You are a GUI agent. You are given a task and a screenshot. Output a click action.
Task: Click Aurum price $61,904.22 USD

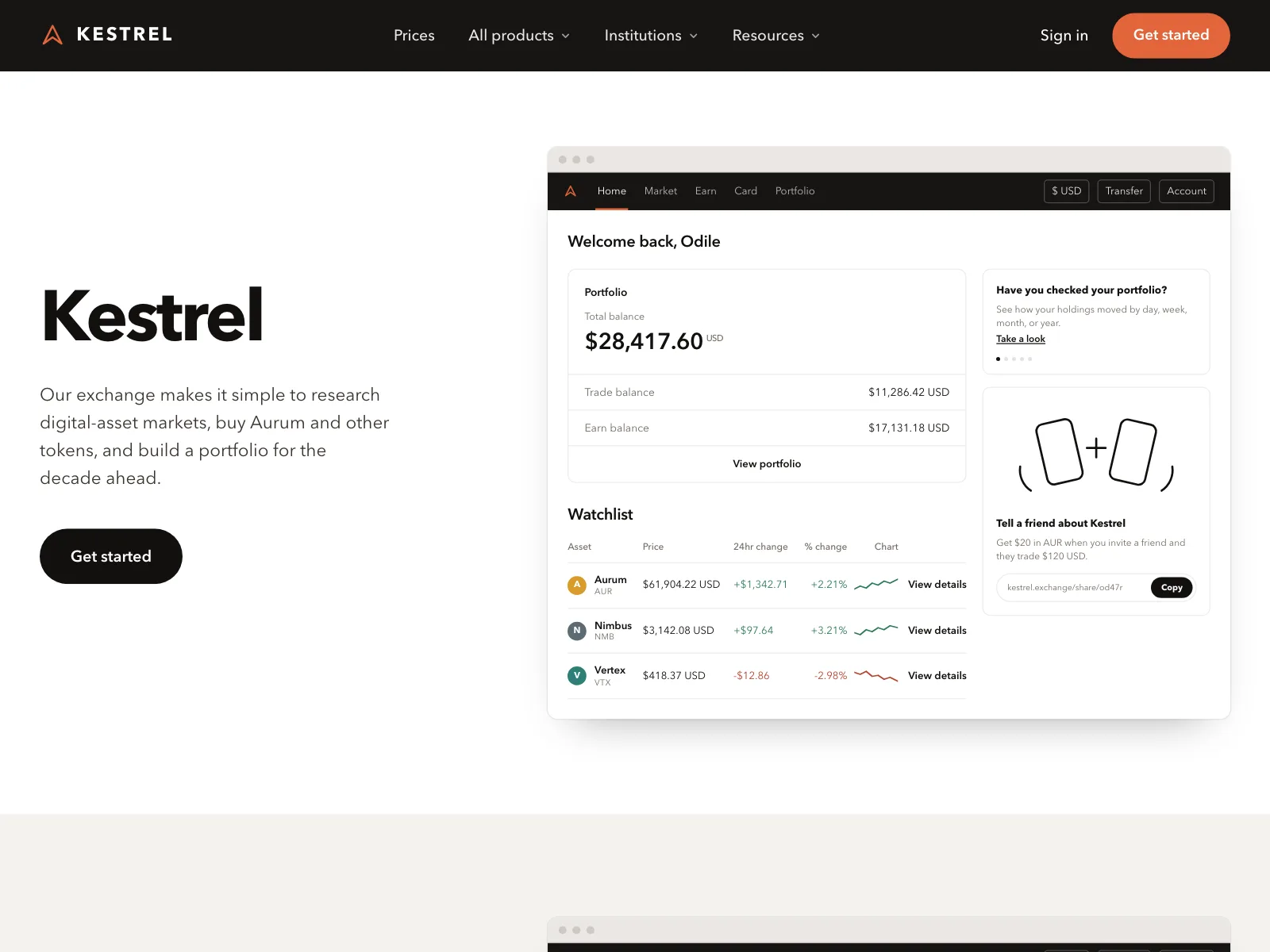pos(681,585)
